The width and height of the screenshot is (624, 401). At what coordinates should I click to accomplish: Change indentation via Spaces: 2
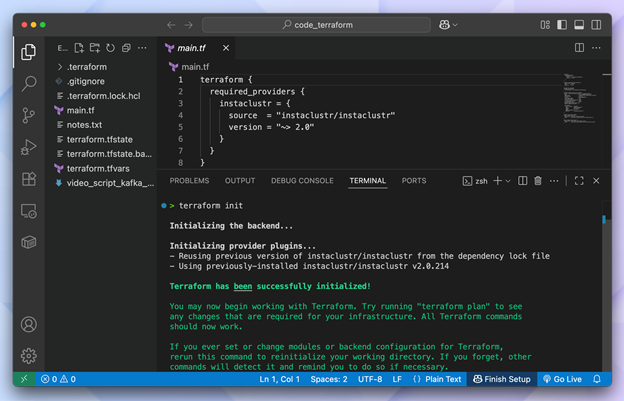click(329, 379)
